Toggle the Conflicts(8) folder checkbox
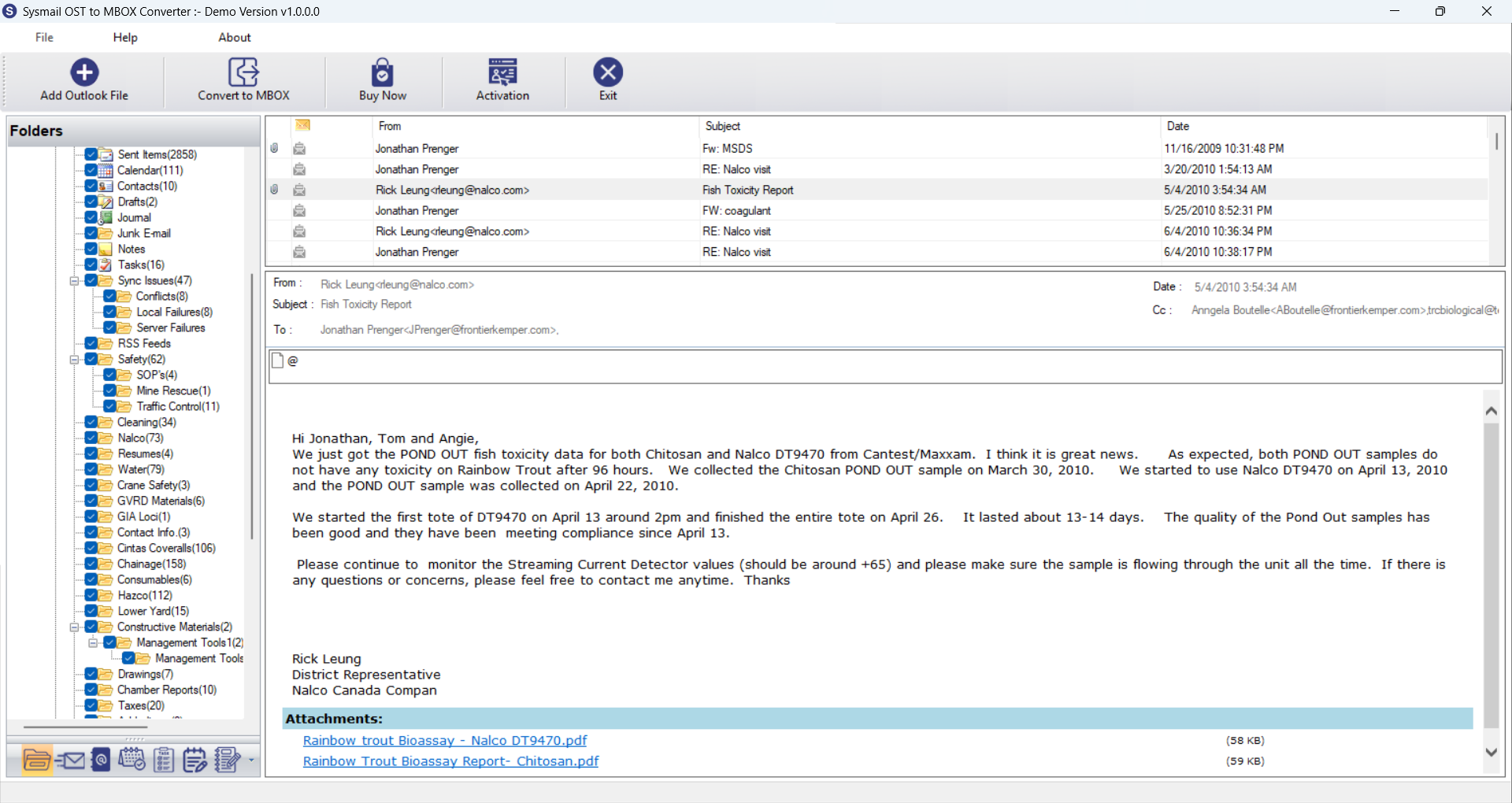The width and height of the screenshot is (1512, 803). (x=110, y=296)
